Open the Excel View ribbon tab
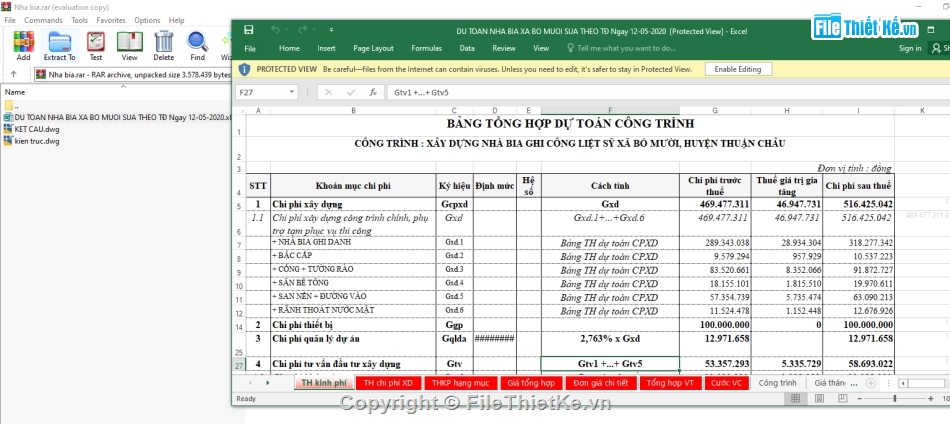Screen dimensions: 950x424 point(541,48)
